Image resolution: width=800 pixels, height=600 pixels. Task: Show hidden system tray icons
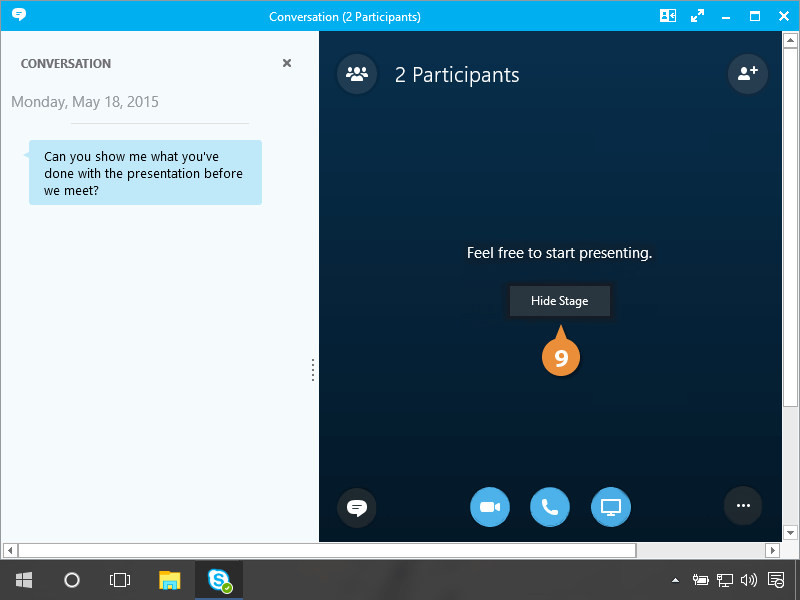675,580
